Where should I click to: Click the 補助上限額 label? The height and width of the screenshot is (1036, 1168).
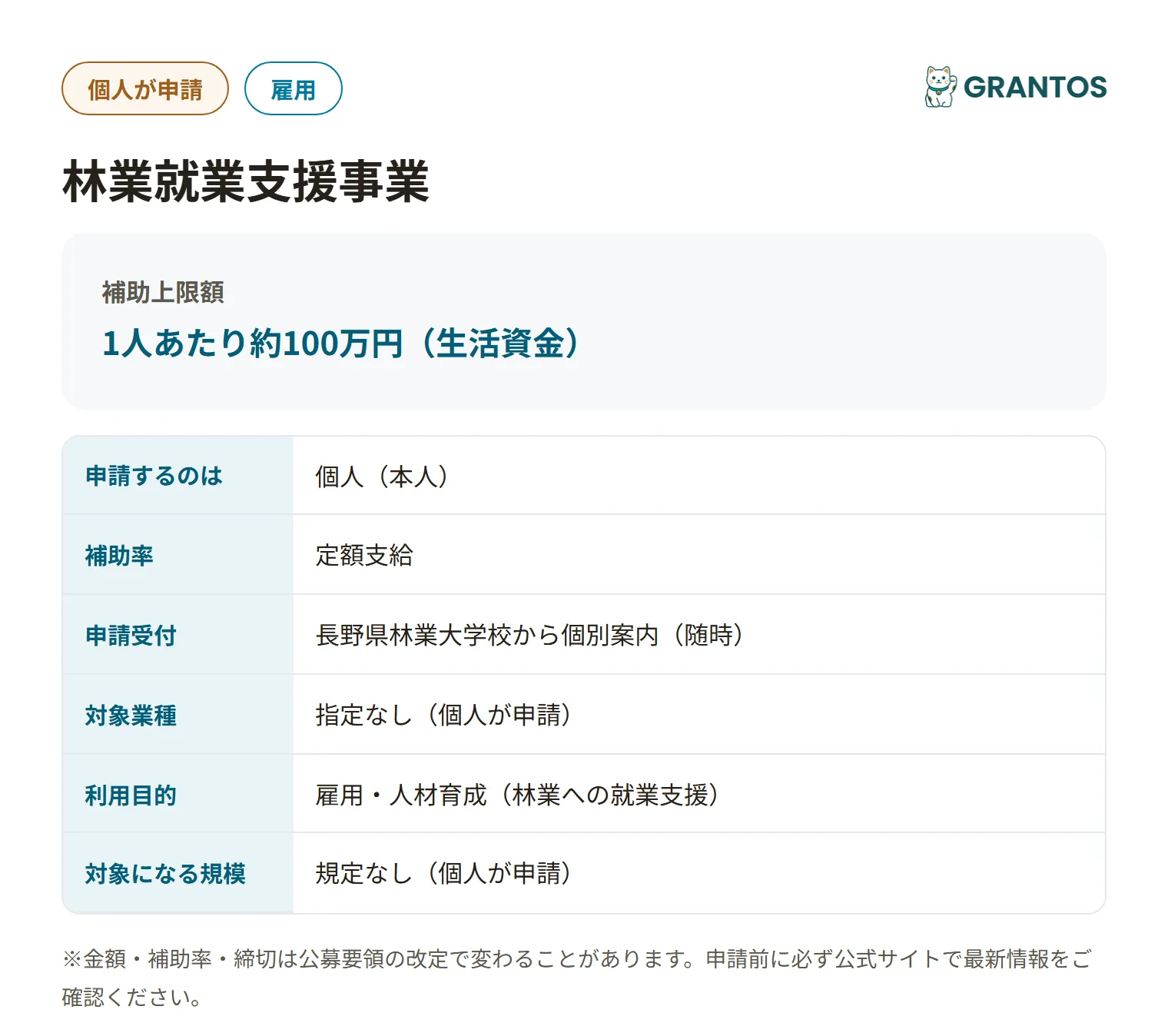pos(163,292)
